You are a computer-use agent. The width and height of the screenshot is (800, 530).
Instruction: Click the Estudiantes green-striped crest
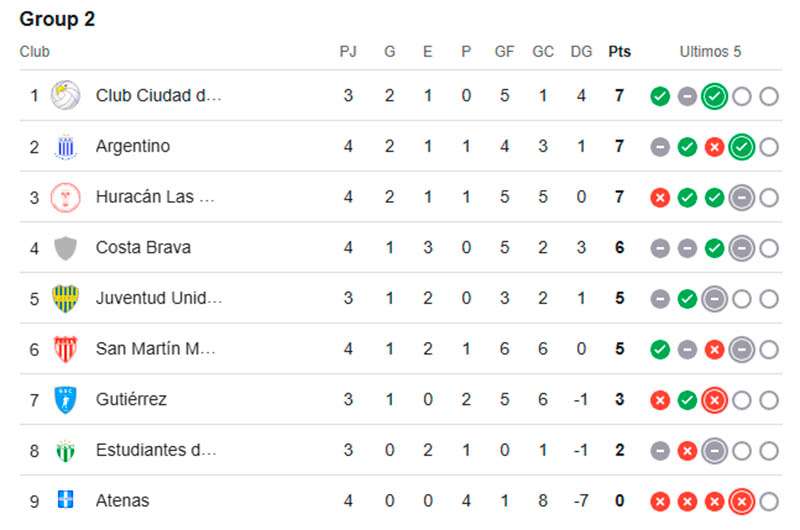(65, 451)
